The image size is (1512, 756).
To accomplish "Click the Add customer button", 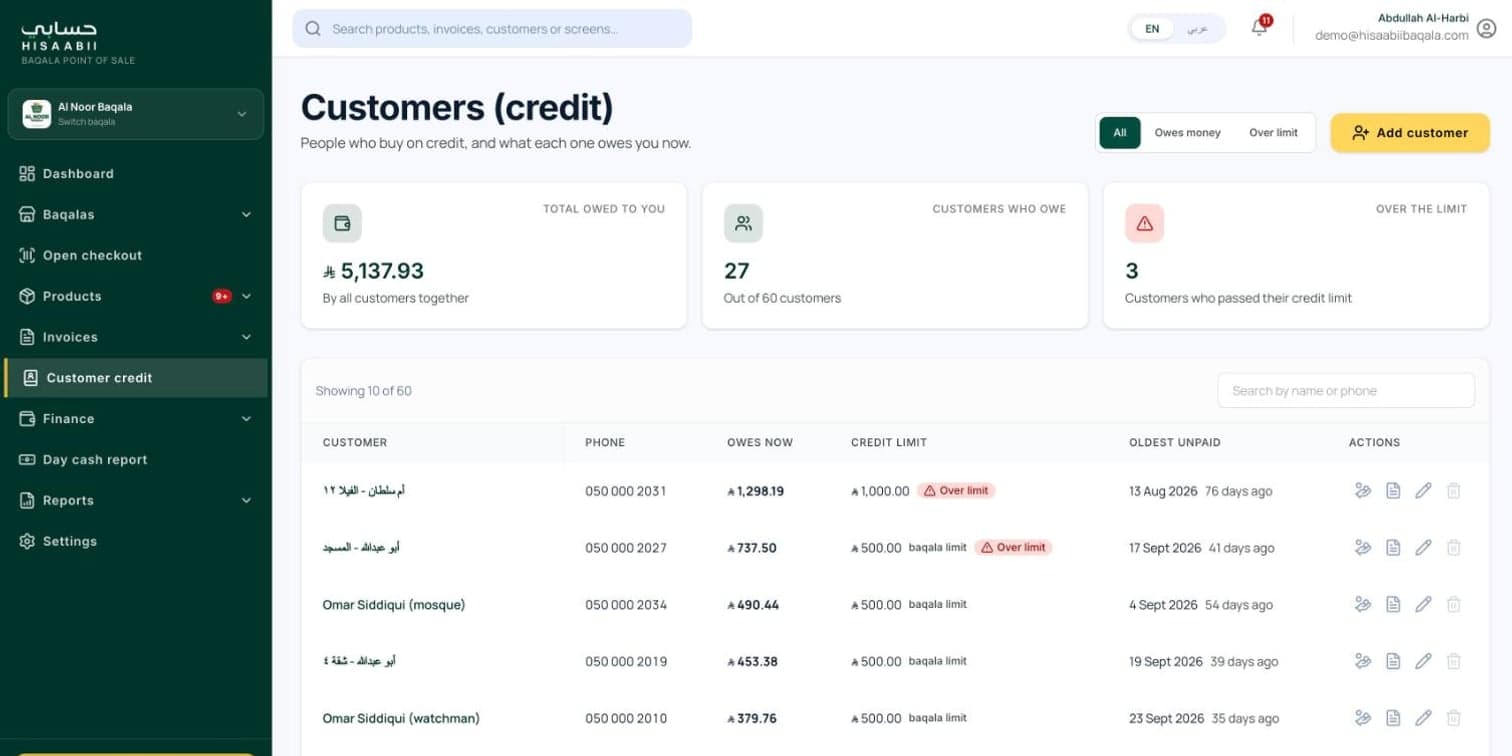I will click(1410, 133).
